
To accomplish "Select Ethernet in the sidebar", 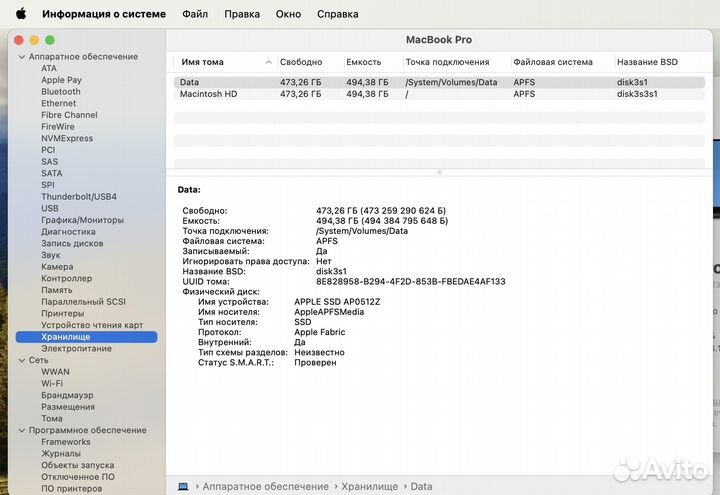I will [x=58, y=103].
